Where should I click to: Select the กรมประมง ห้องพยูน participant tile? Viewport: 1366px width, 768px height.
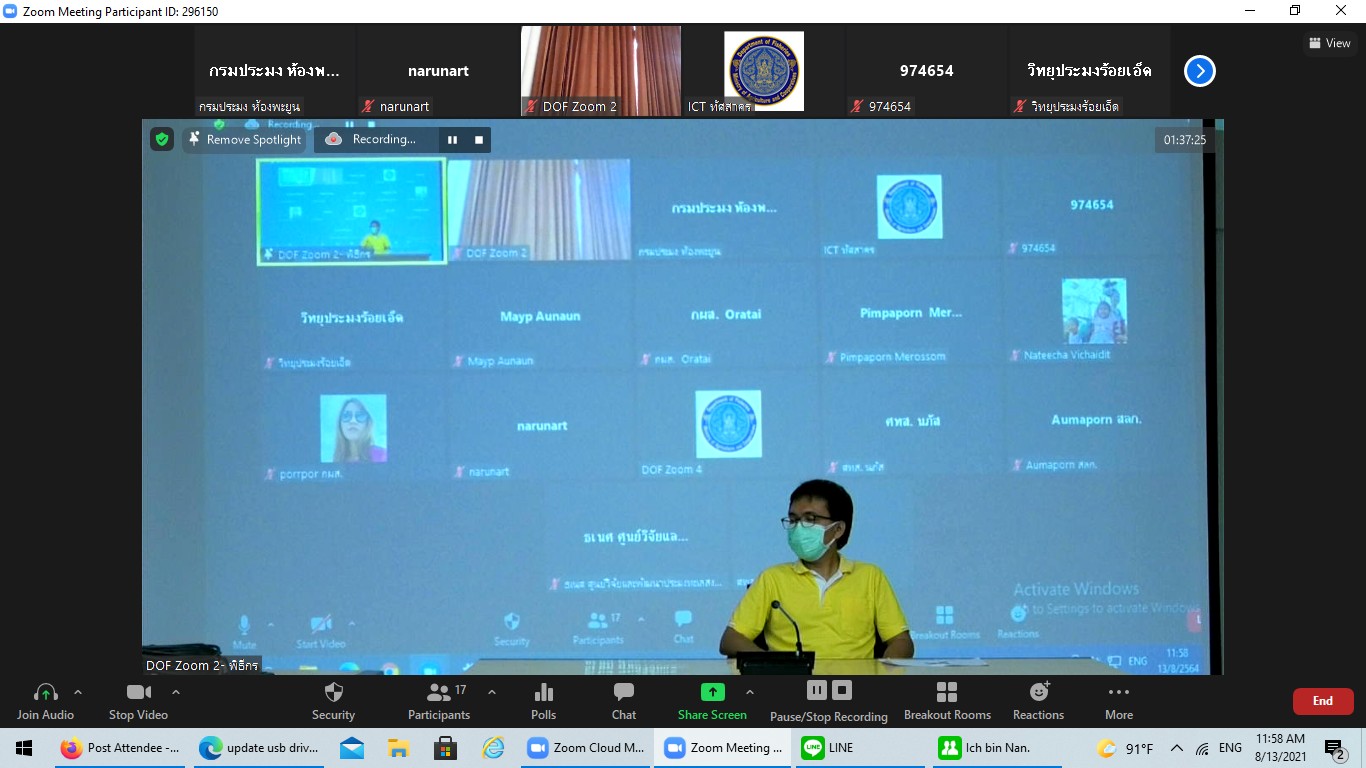point(275,71)
